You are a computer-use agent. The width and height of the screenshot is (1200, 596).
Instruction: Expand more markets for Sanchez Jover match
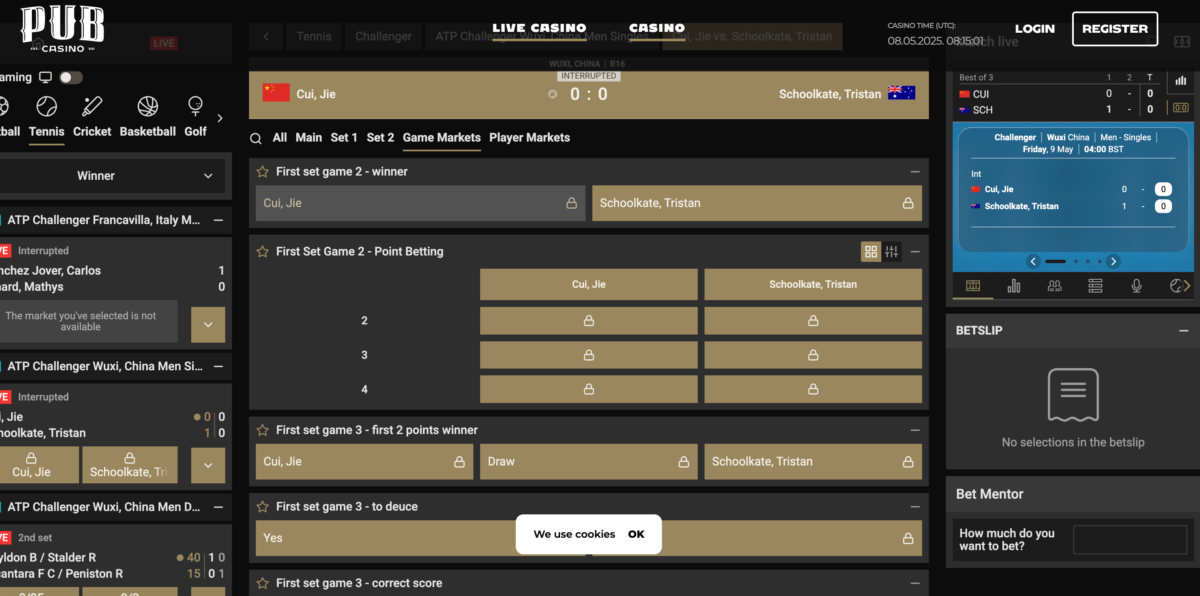point(208,325)
